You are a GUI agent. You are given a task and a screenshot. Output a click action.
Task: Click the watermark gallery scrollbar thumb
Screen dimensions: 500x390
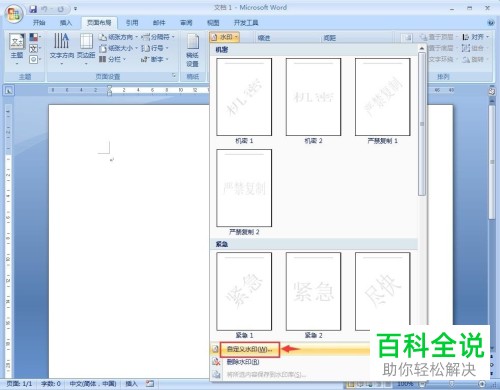tap(422, 124)
